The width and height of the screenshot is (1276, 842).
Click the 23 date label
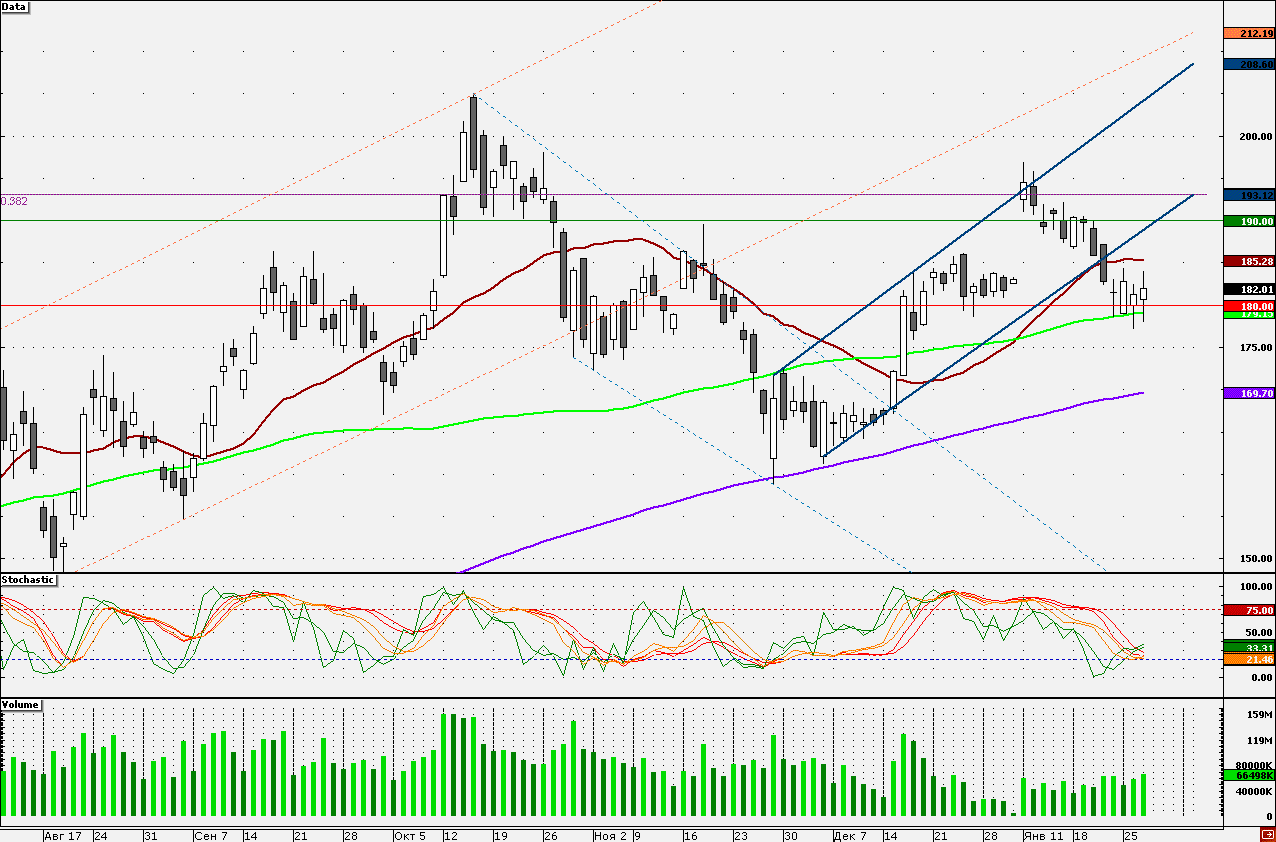740,835
